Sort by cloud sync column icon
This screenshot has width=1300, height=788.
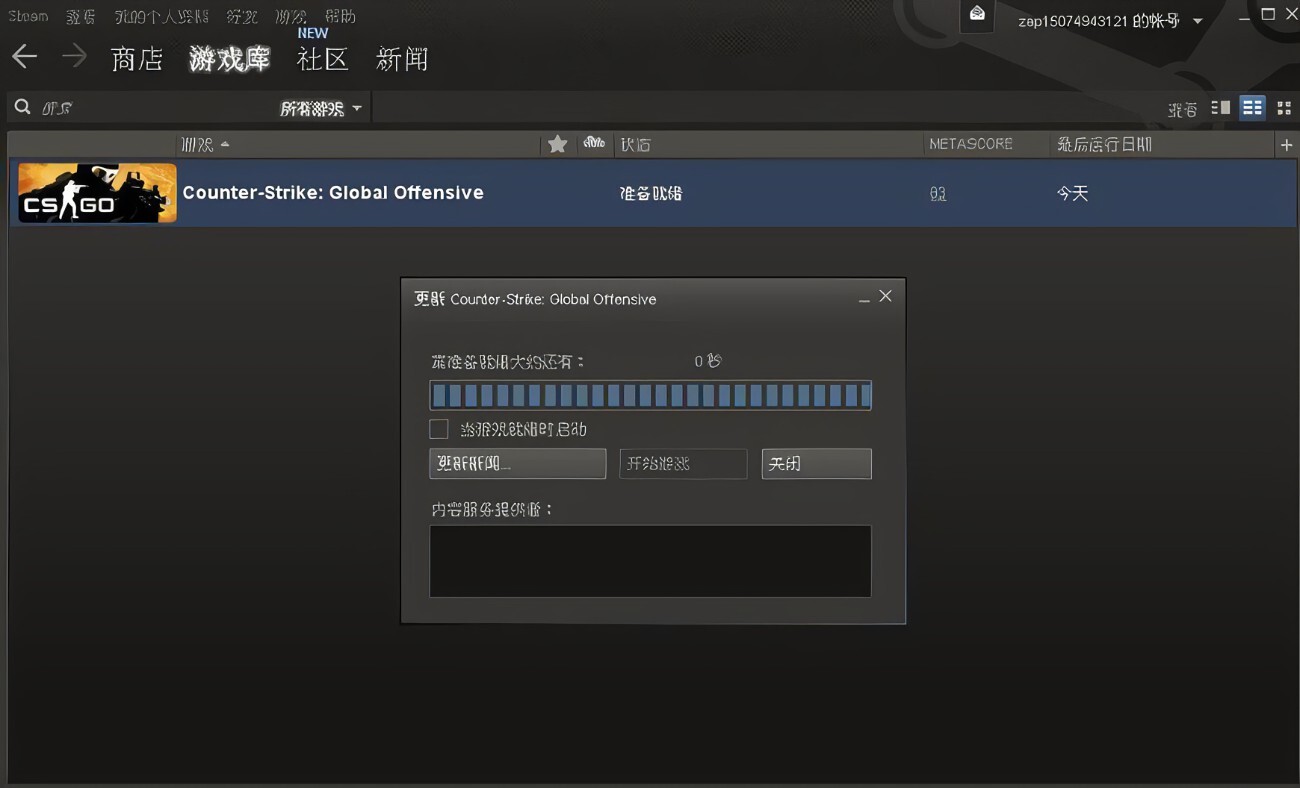click(x=594, y=143)
